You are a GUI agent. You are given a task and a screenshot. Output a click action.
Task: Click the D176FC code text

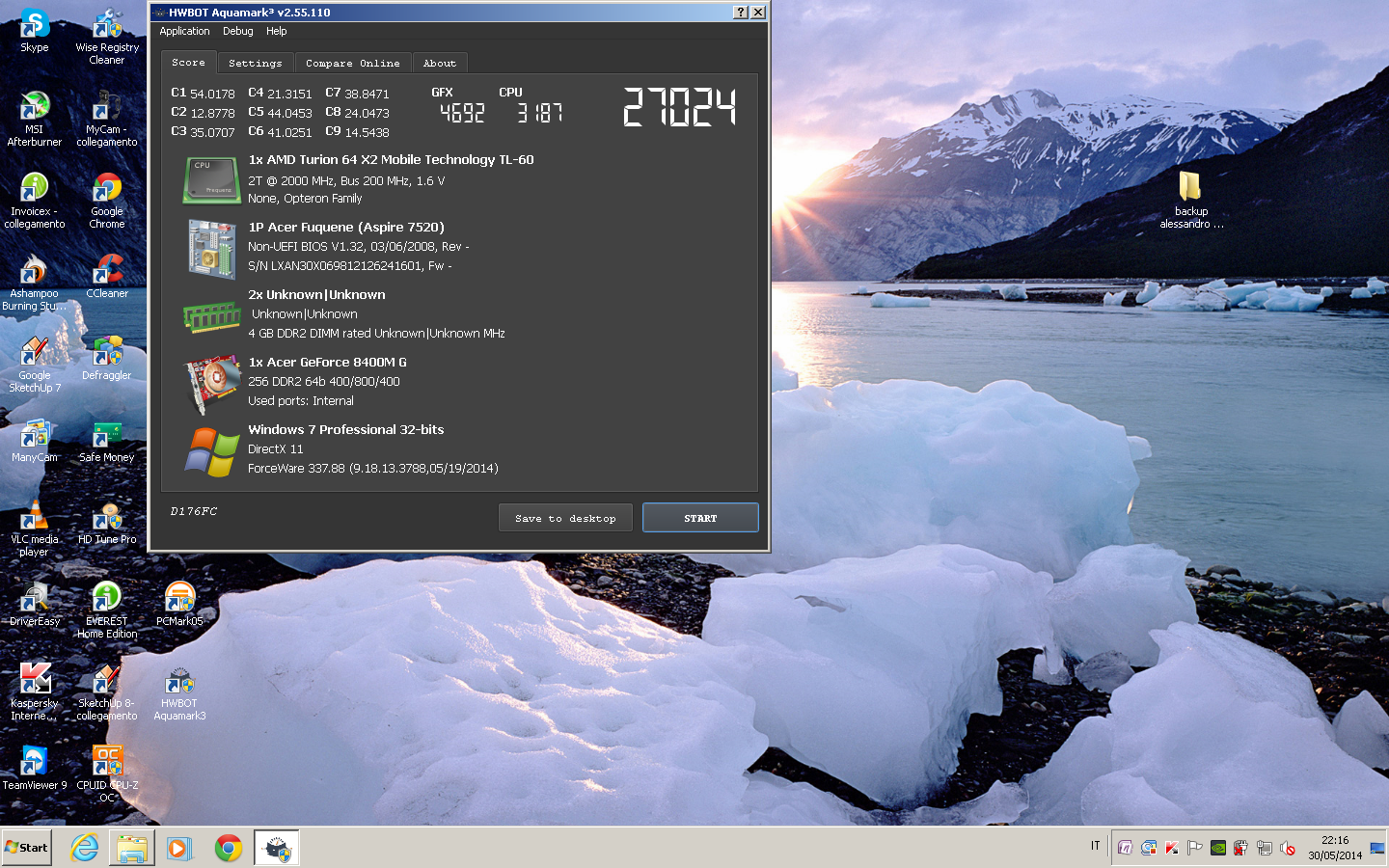coord(194,511)
